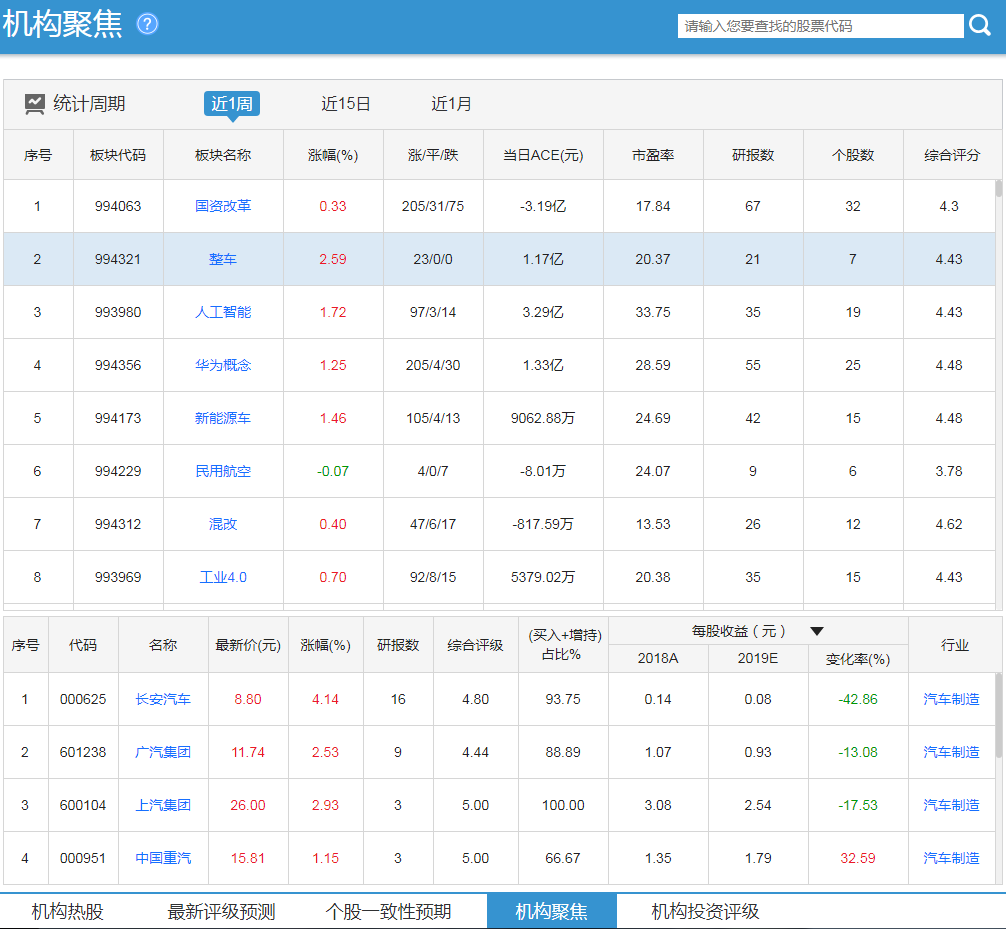Open the 长安汽车 stock link
The height and width of the screenshot is (929, 1006).
pos(163,699)
